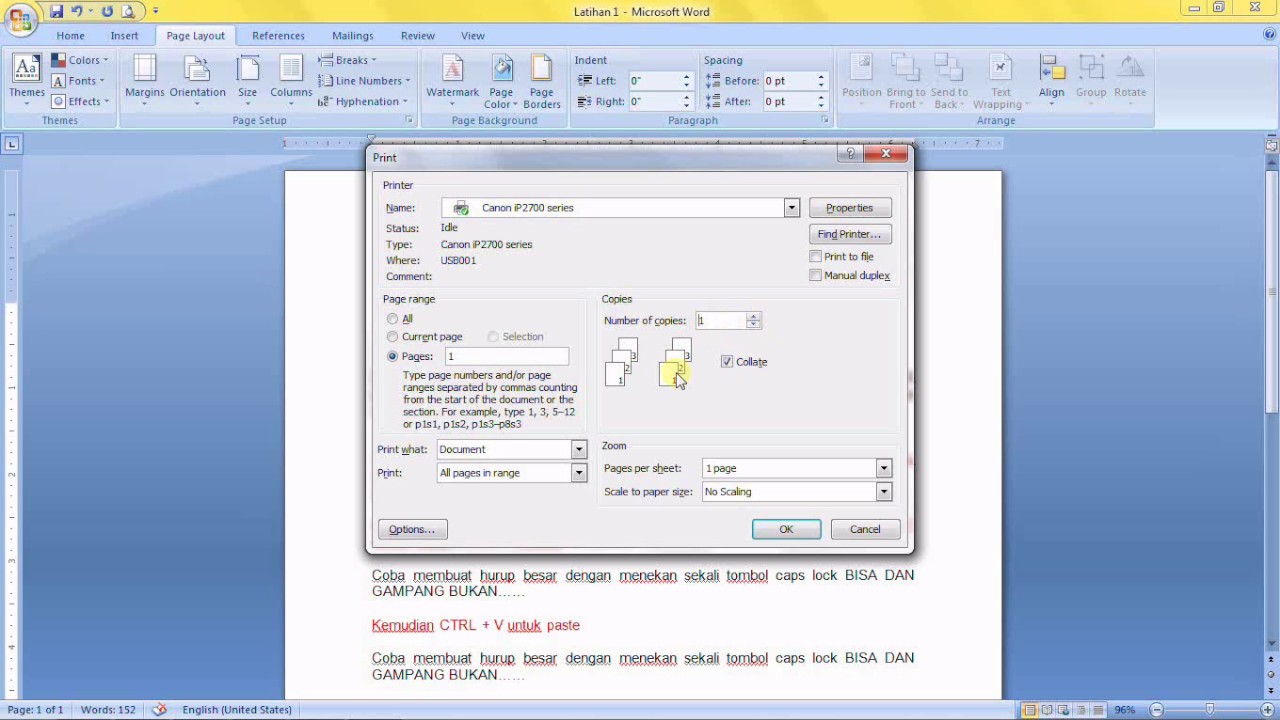Click the Page Color icon

pyautogui.click(x=501, y=80)
